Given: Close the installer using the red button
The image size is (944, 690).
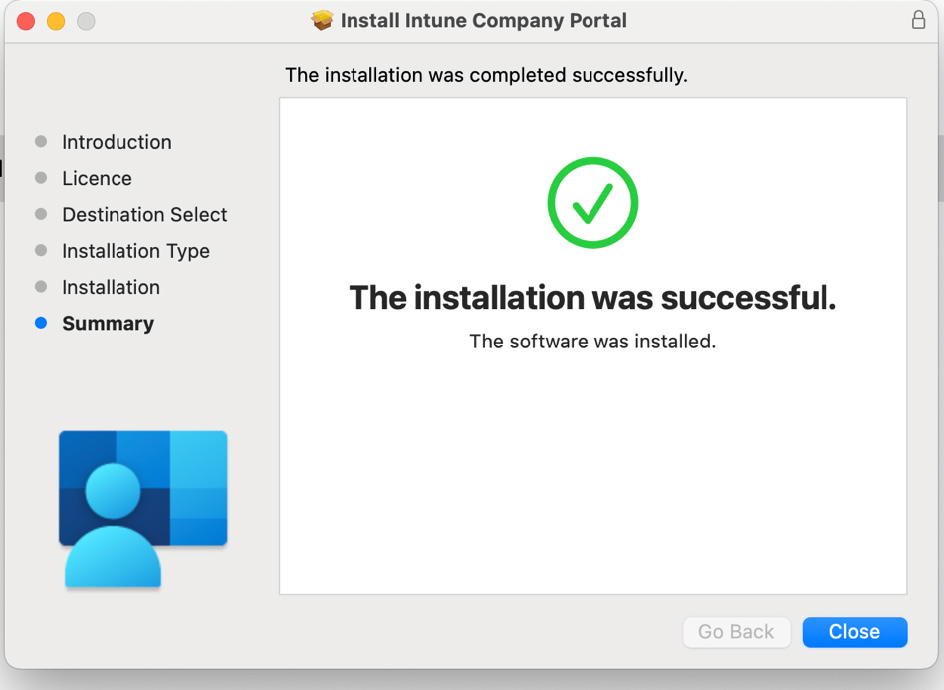Looking at the screenshot, I should pos(26,22).
